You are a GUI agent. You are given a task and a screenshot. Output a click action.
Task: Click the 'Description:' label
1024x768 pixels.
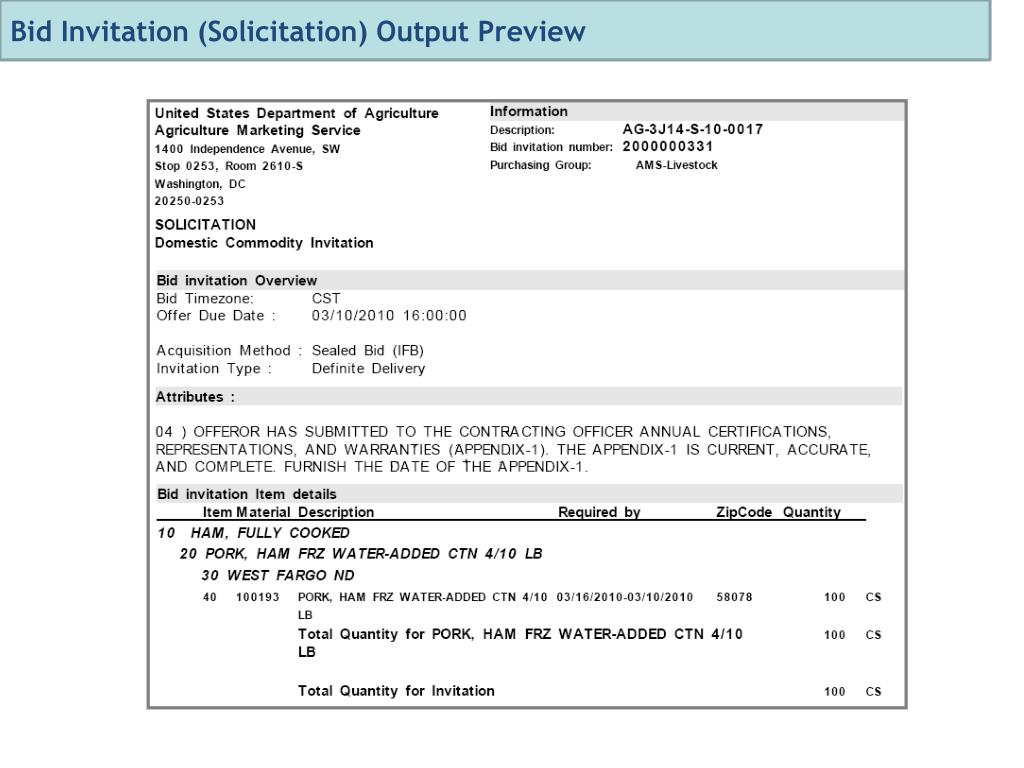pyautogui.click(x=522, y=130)
